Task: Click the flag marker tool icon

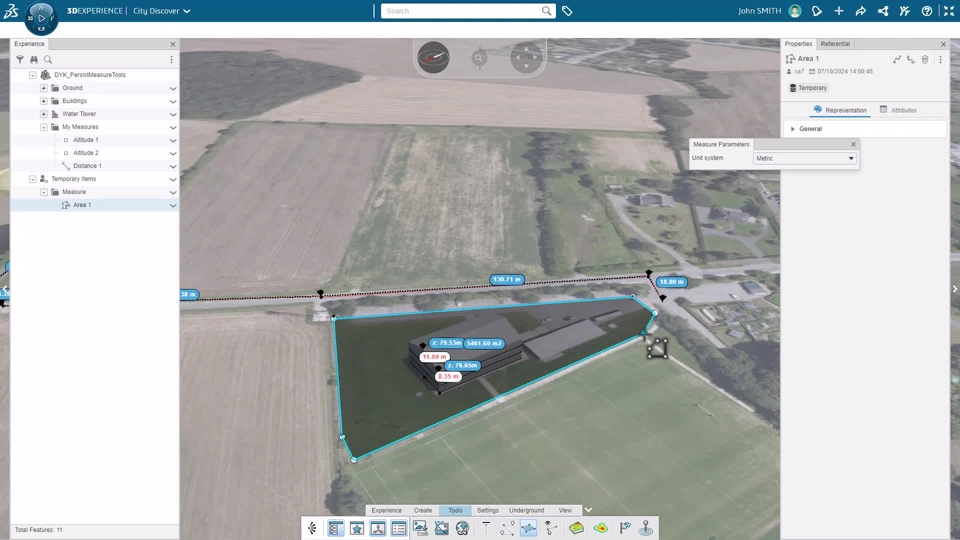Action: [x=624, y=528]
